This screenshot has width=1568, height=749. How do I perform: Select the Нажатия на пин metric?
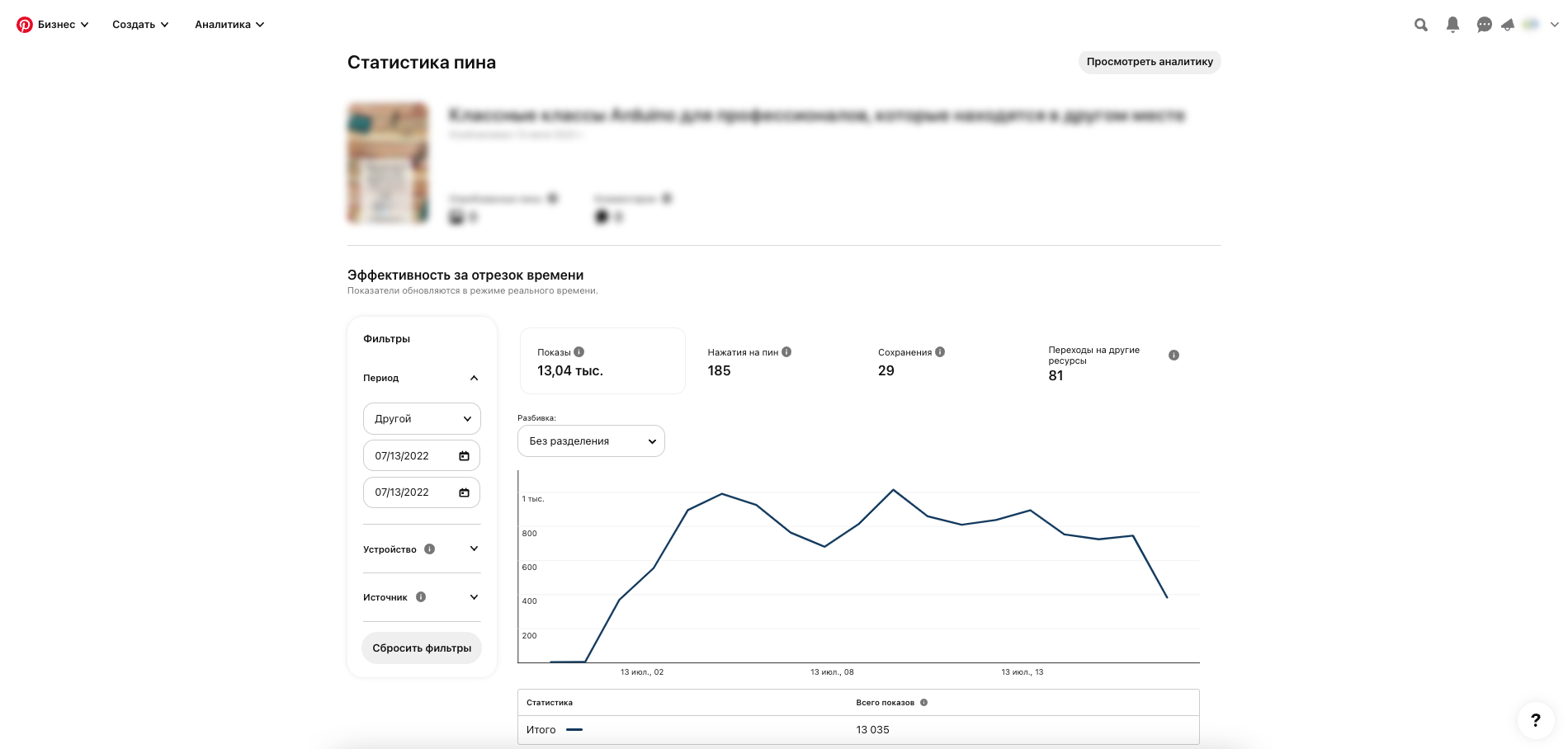click(x=749, y=361)
